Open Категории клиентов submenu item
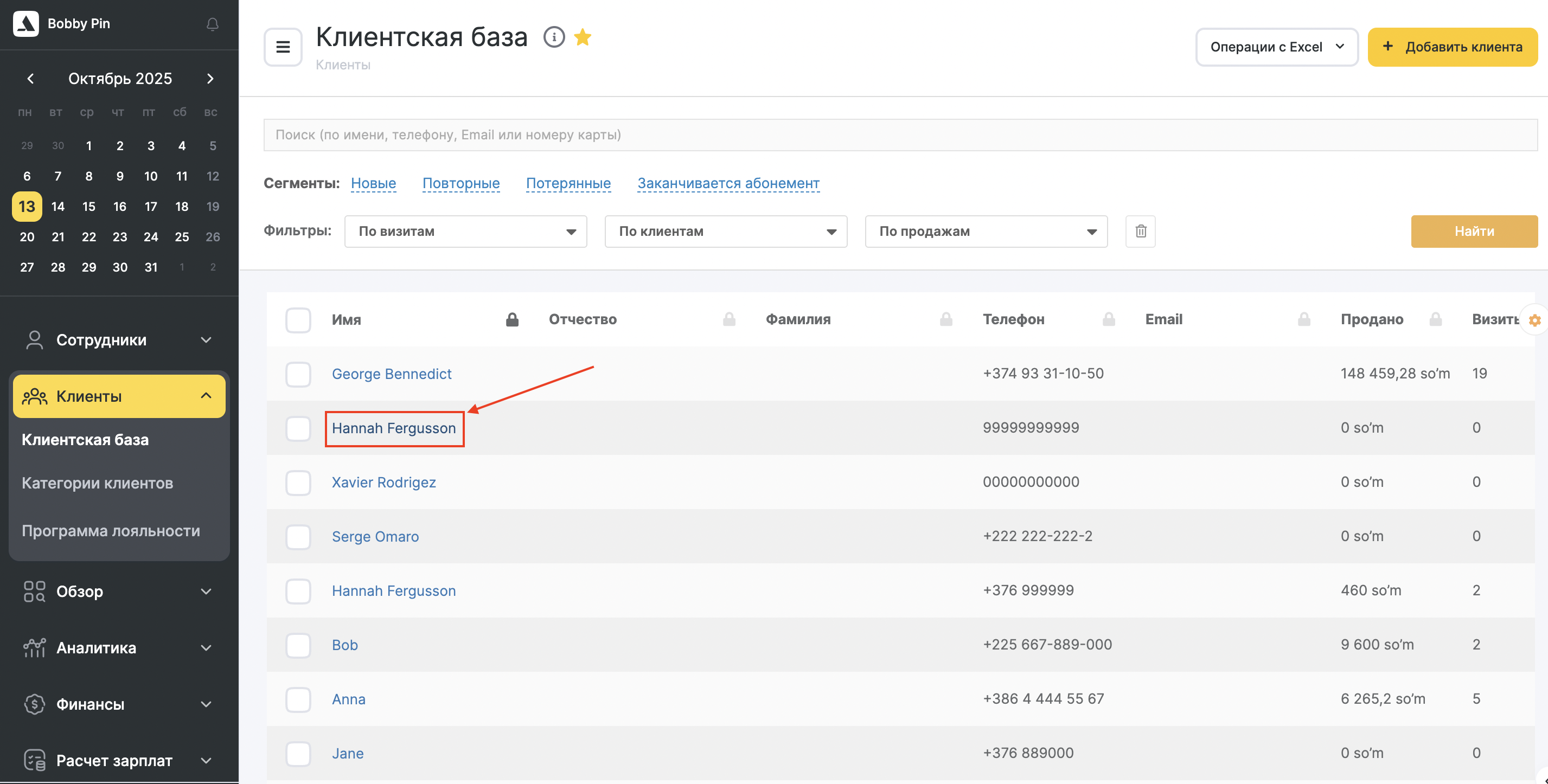Screen dimensions: 1548x784 point(97,483)
